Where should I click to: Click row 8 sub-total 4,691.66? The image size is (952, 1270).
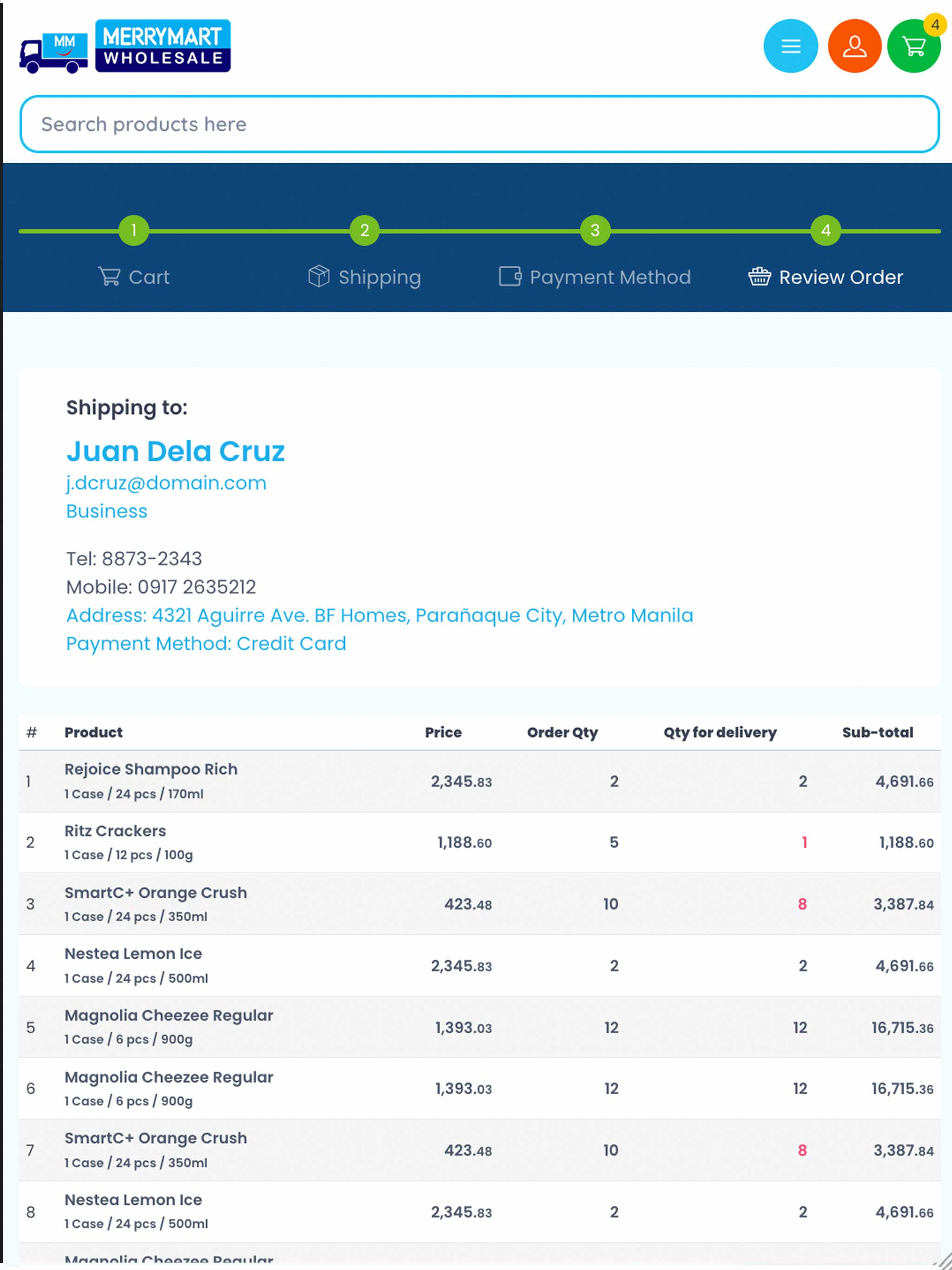click(x=904, y=1212)
